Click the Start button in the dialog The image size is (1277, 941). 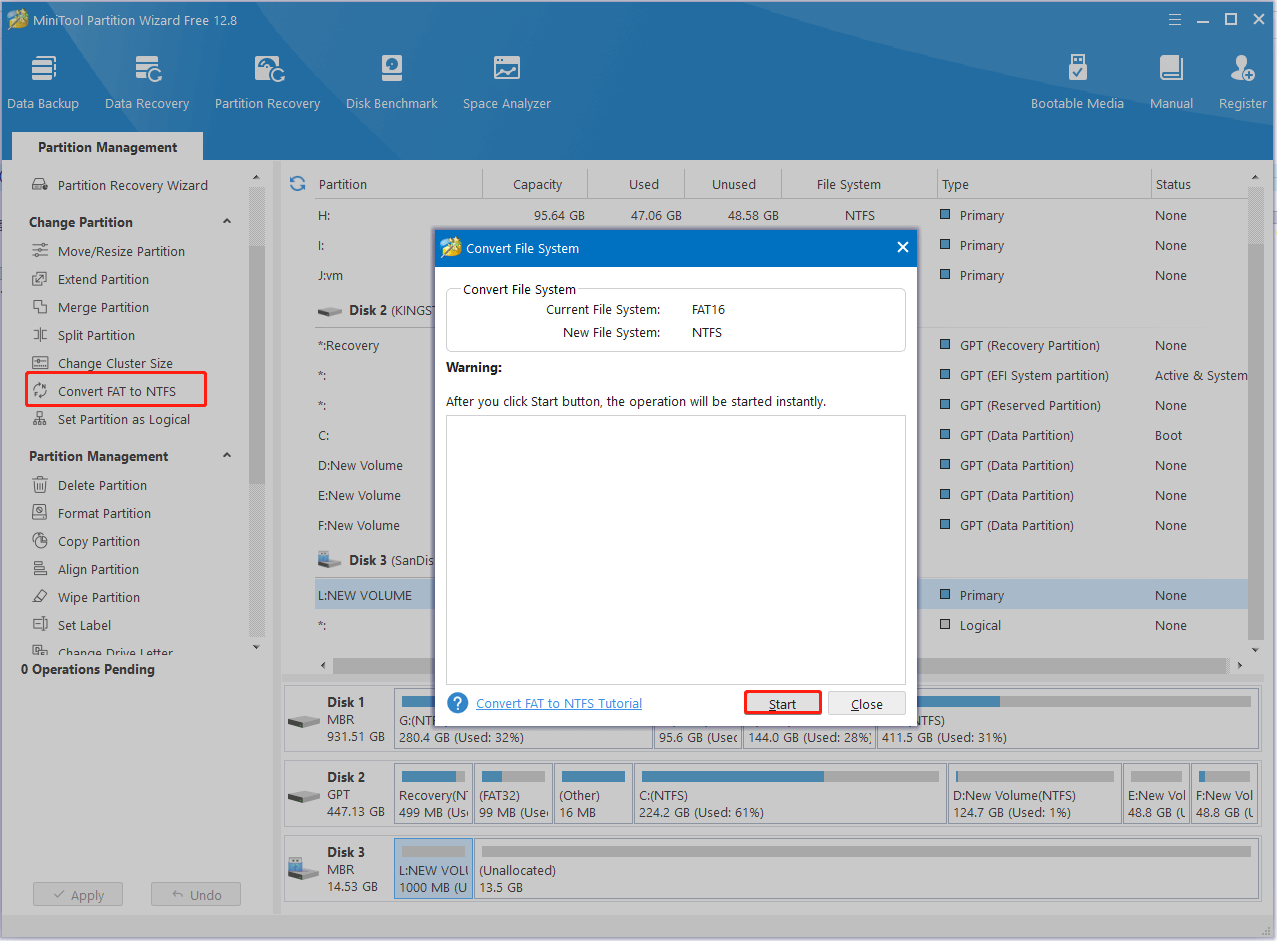[x=783, y=704]
